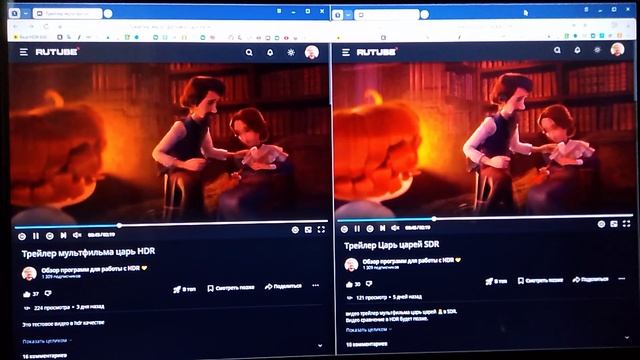
Task: Open profile avatar menu in left window header
Action: pyautogui.click(x=312, y=53)
